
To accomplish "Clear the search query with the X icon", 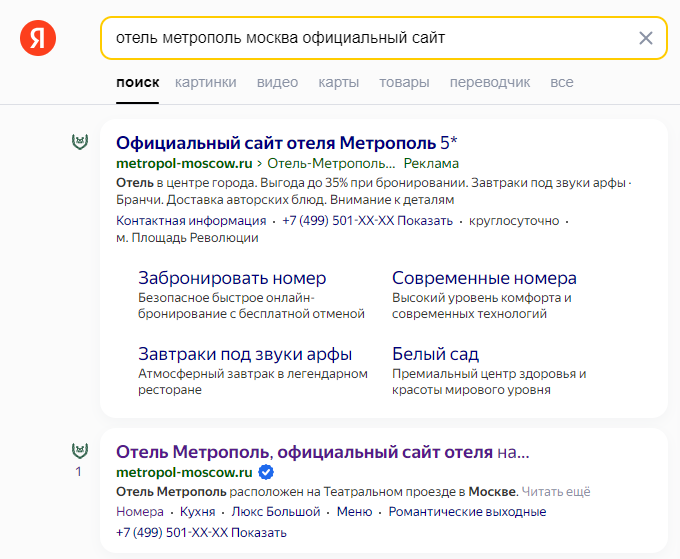I will tap(646, 38).
